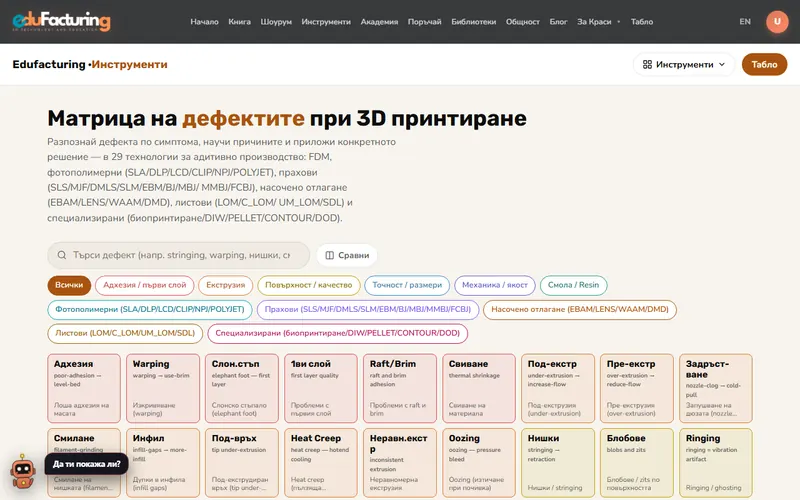Image resolution: width=800 pixels, height=500 pixels.
Task: Open the Задръстване nozzle clog card
Action: click(x=716, y=388)
